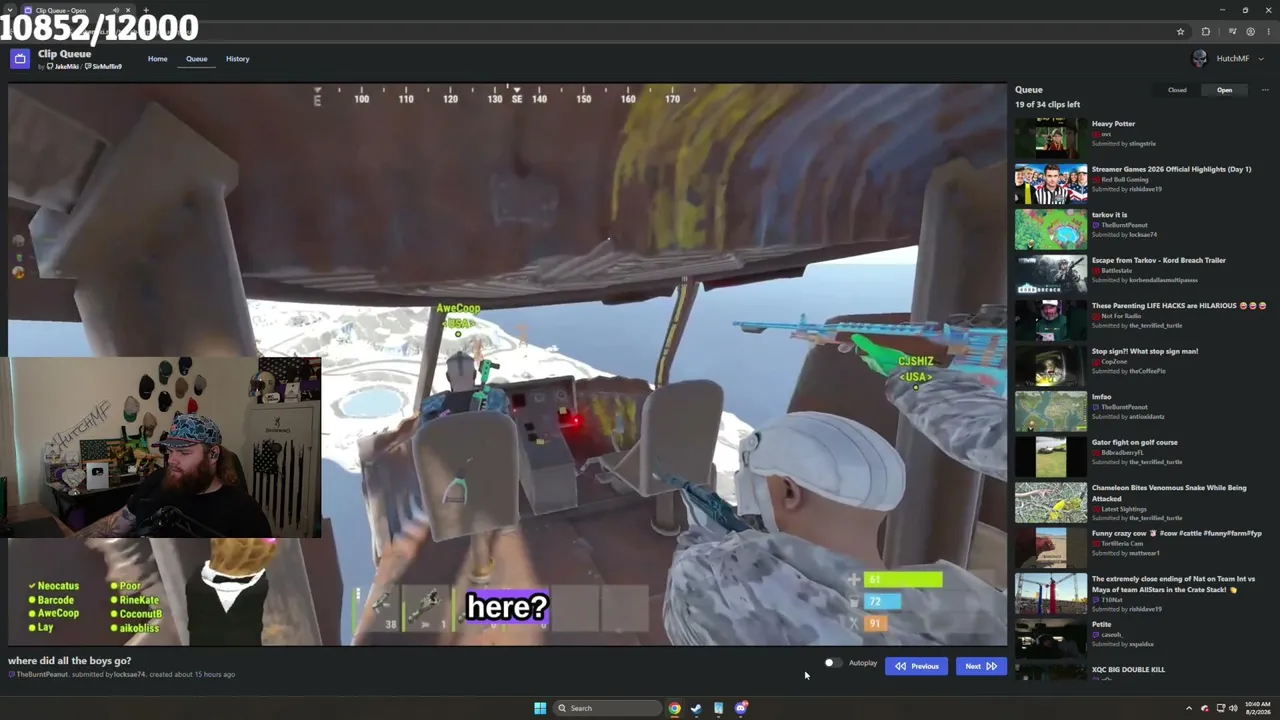
Task: Open the queue options three-dot menu
Action: click(x=1265, y=90)
